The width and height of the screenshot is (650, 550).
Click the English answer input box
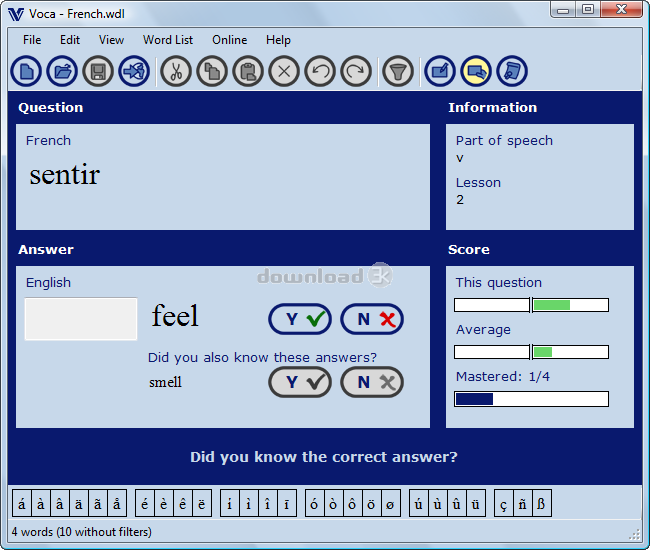coord(81,319)
